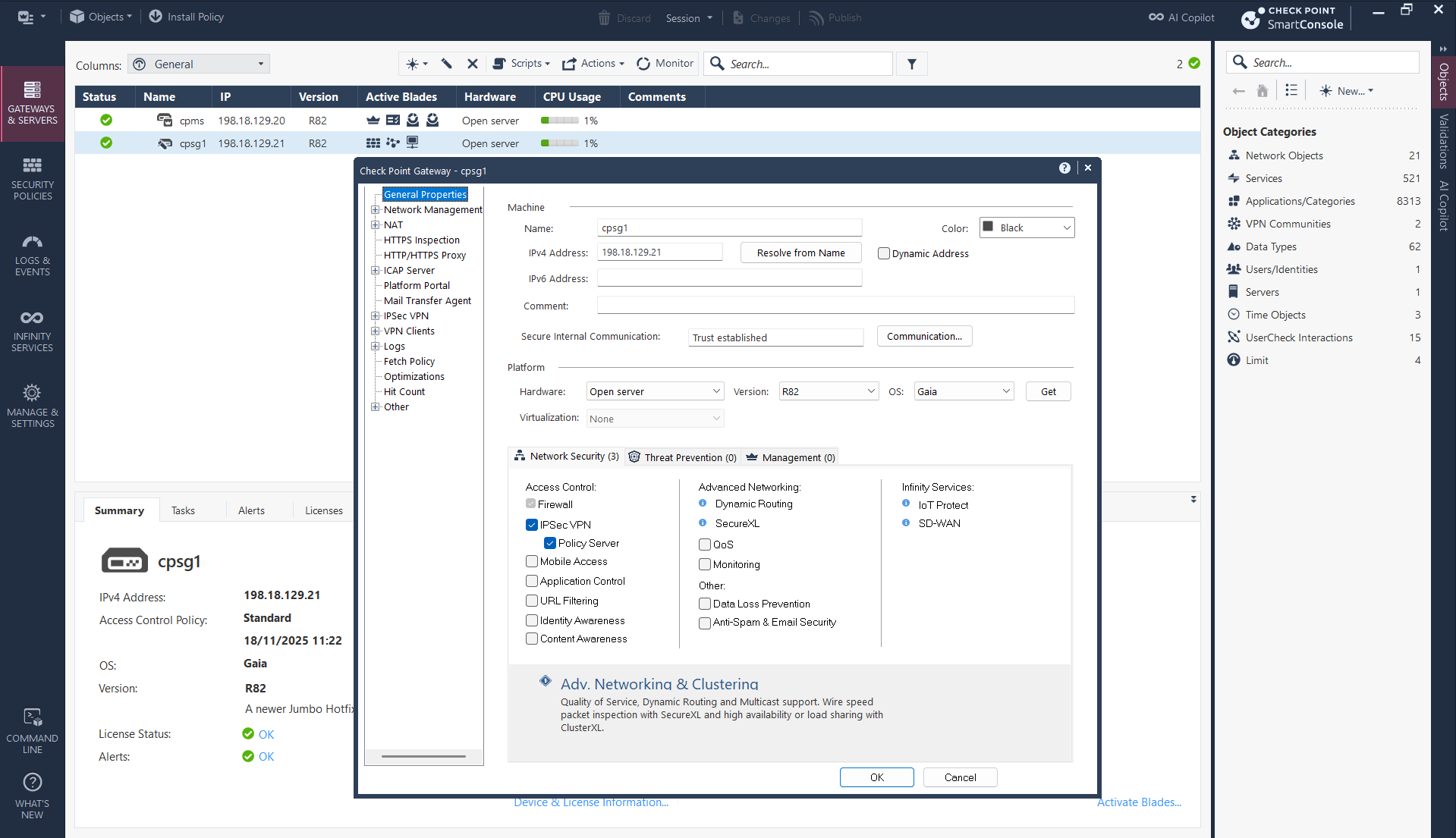Open the Gateways & Servers view

32,103
